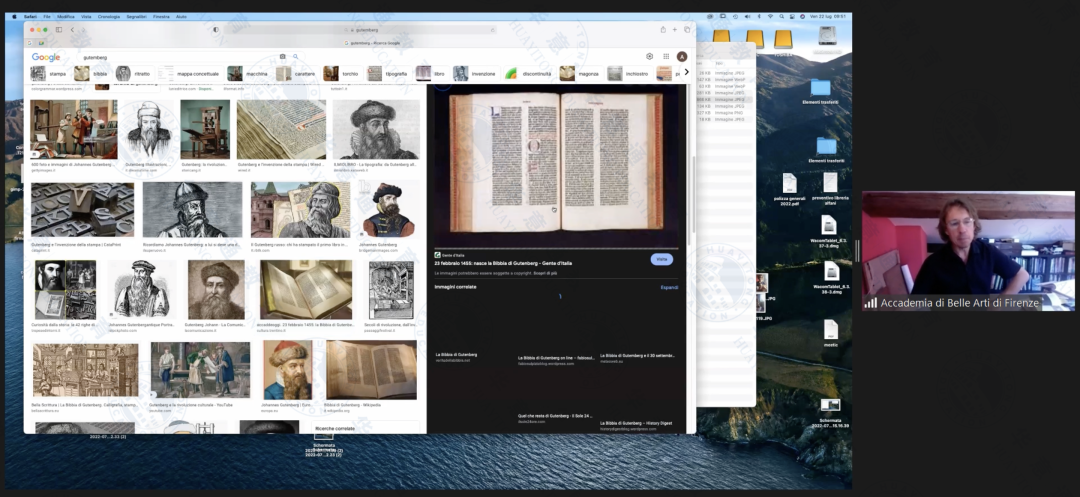Search by image with the camera icon
Screen dimensions: 1080x497
(x=282, y=56)
